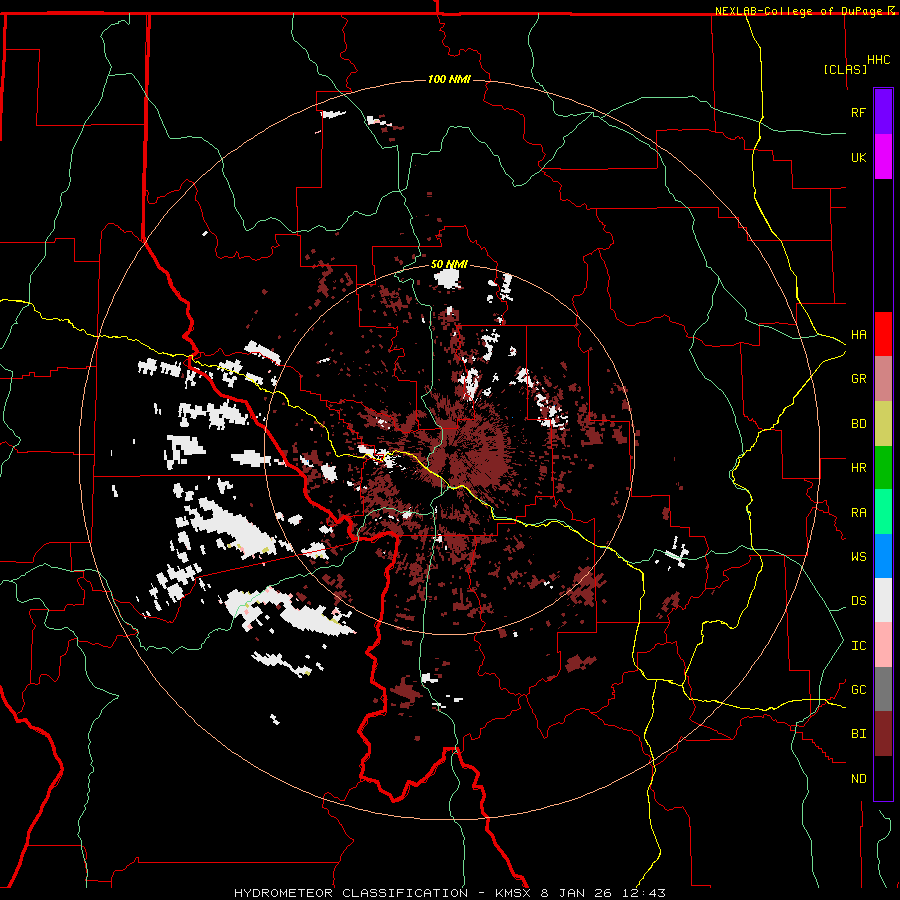Screen dimensions: 900x900
Task: Click the GR legend label
Action: point(858,379)
